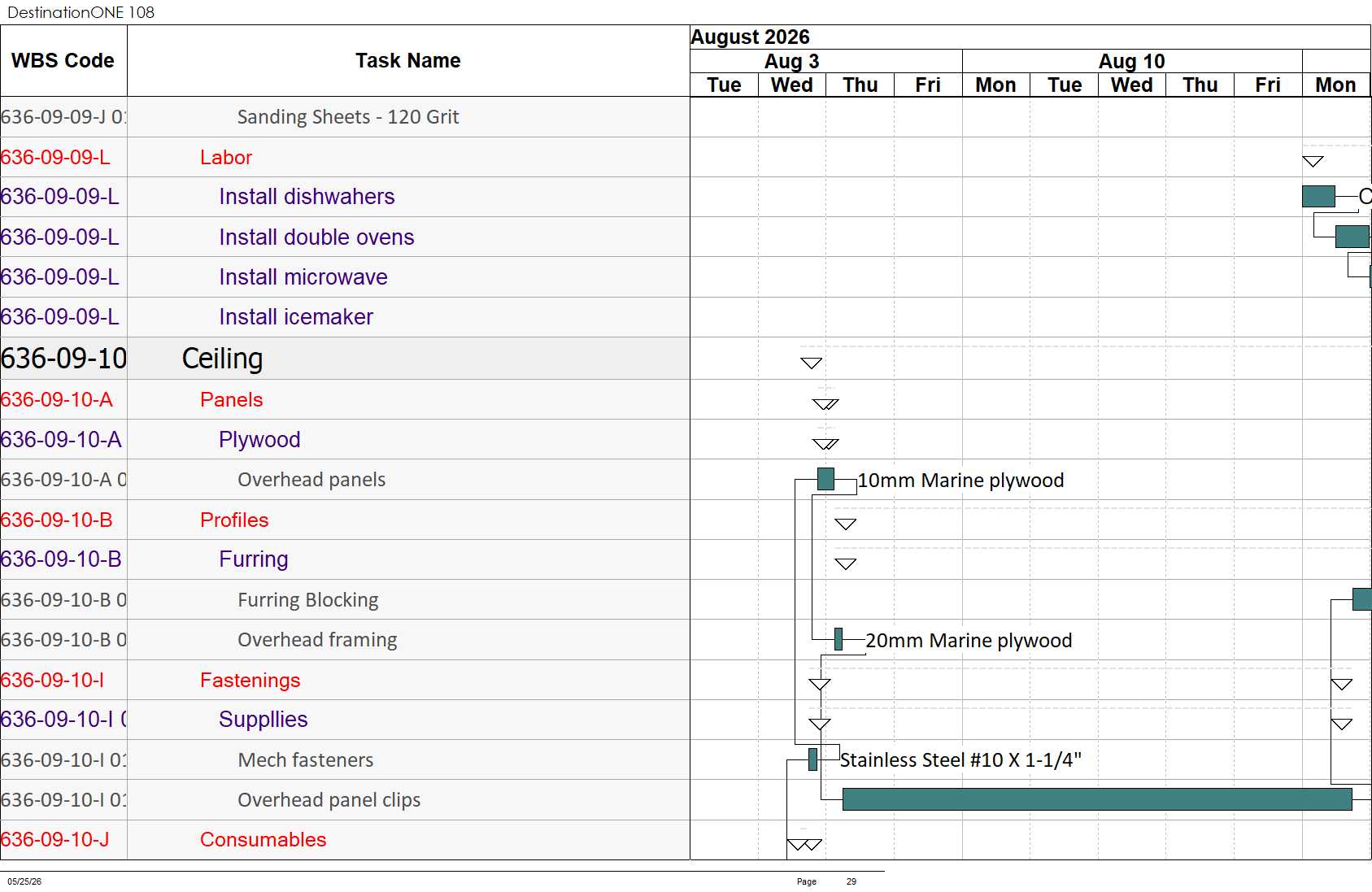Image resolution: width=1372 pixels, height=892 pixels.
Task: Select the Aug 3 week header
Action: [791, 62]
